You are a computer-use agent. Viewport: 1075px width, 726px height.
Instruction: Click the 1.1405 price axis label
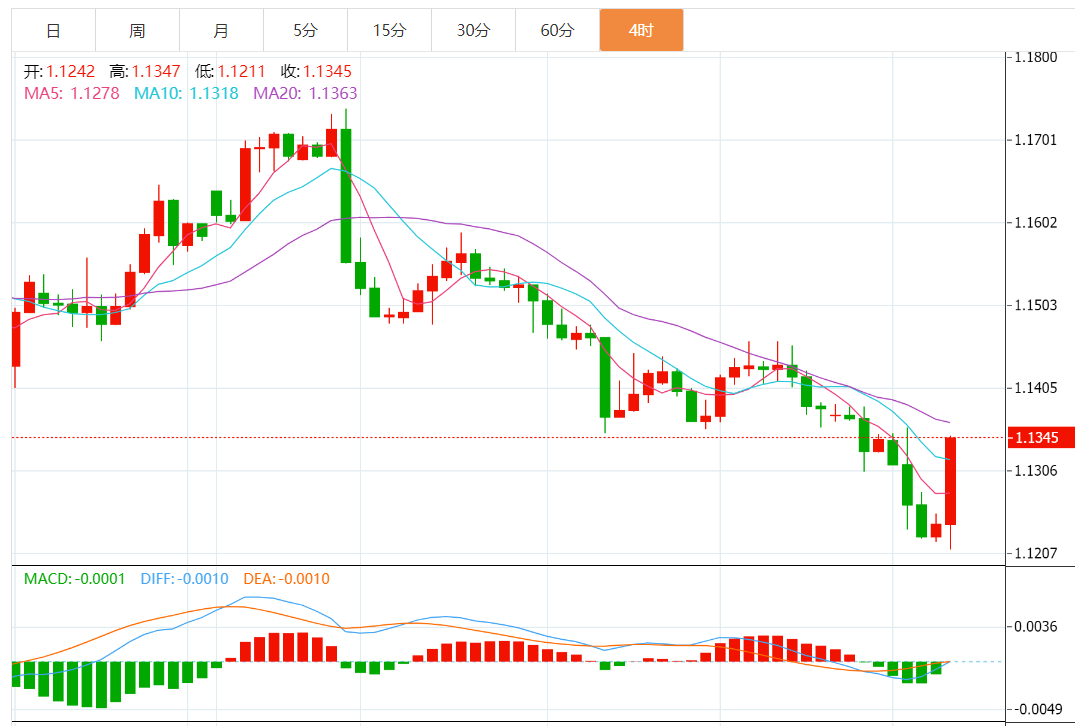click(x=1037, y=388)
